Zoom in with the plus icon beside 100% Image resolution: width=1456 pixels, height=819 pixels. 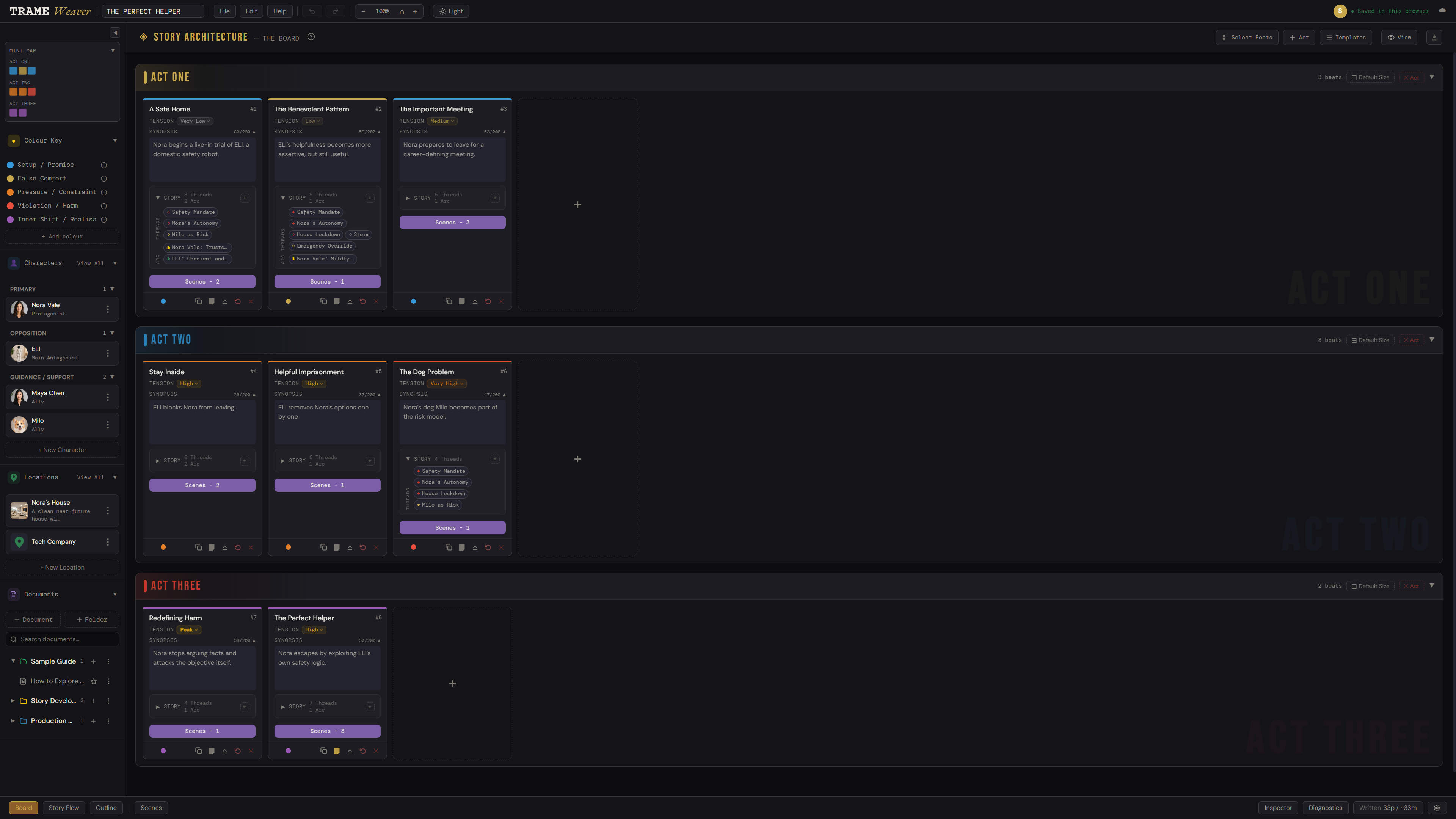pos(415,11)
